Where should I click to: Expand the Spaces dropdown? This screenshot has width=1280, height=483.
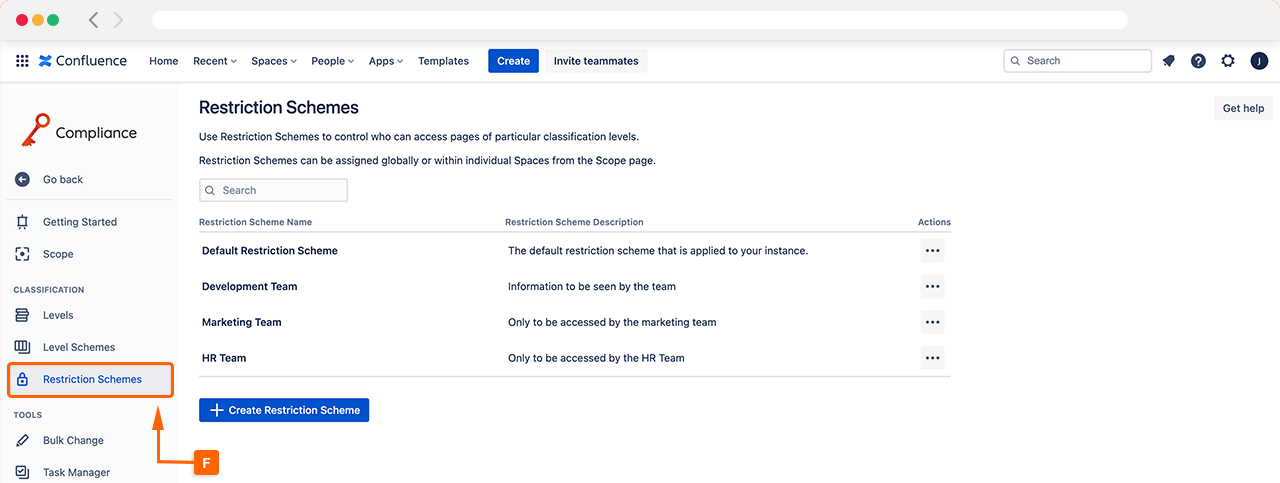pyautogui.click(x=274, y=61)
